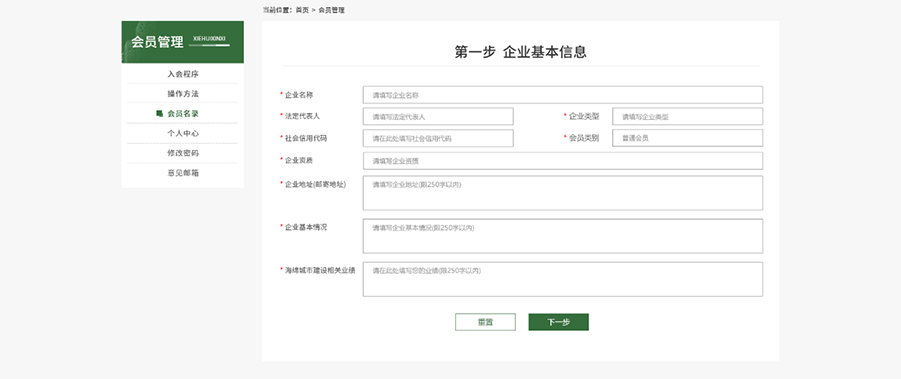Click the 首页 breadcrumb link
Screen dimensions: 901x379
(x=302, y=10)
